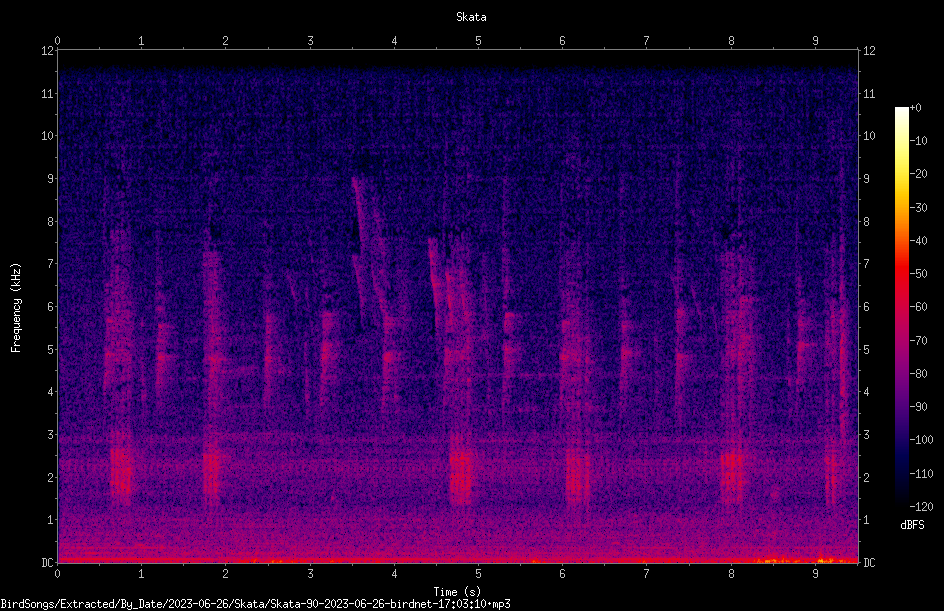Click the "-120" color scale label
Image resolution: width=944 pixels, height=611 pixels.
pyautogui.click(x=921, y=507)
